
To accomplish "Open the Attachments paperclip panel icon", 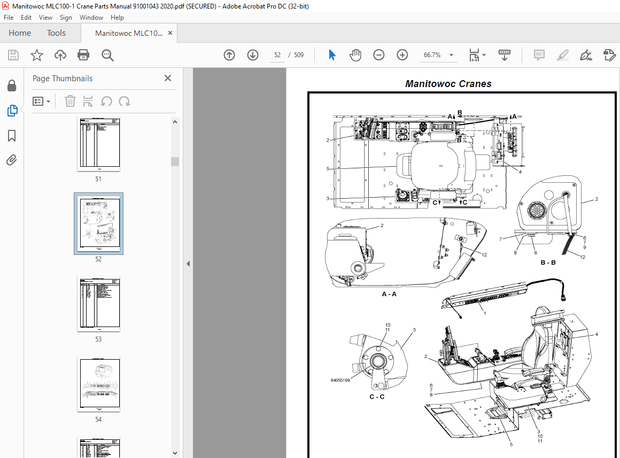I will click(12, 160).
